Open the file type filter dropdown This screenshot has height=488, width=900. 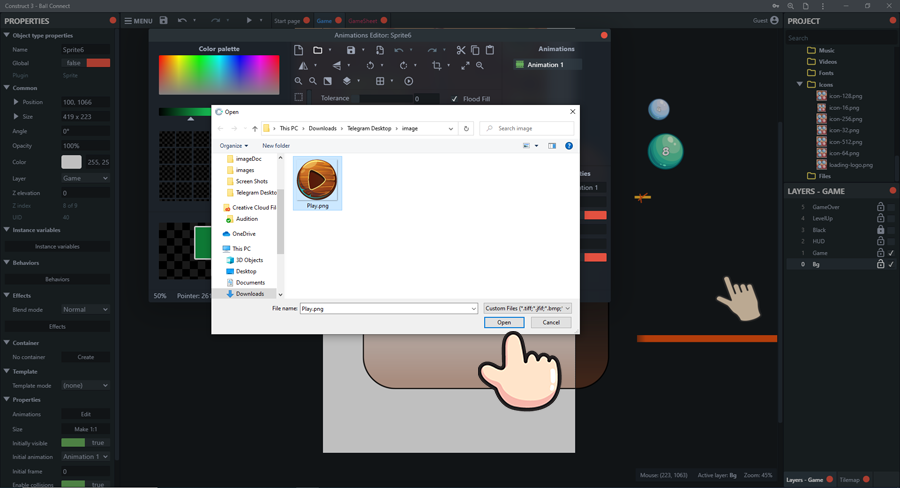click(x=527, y=309)
